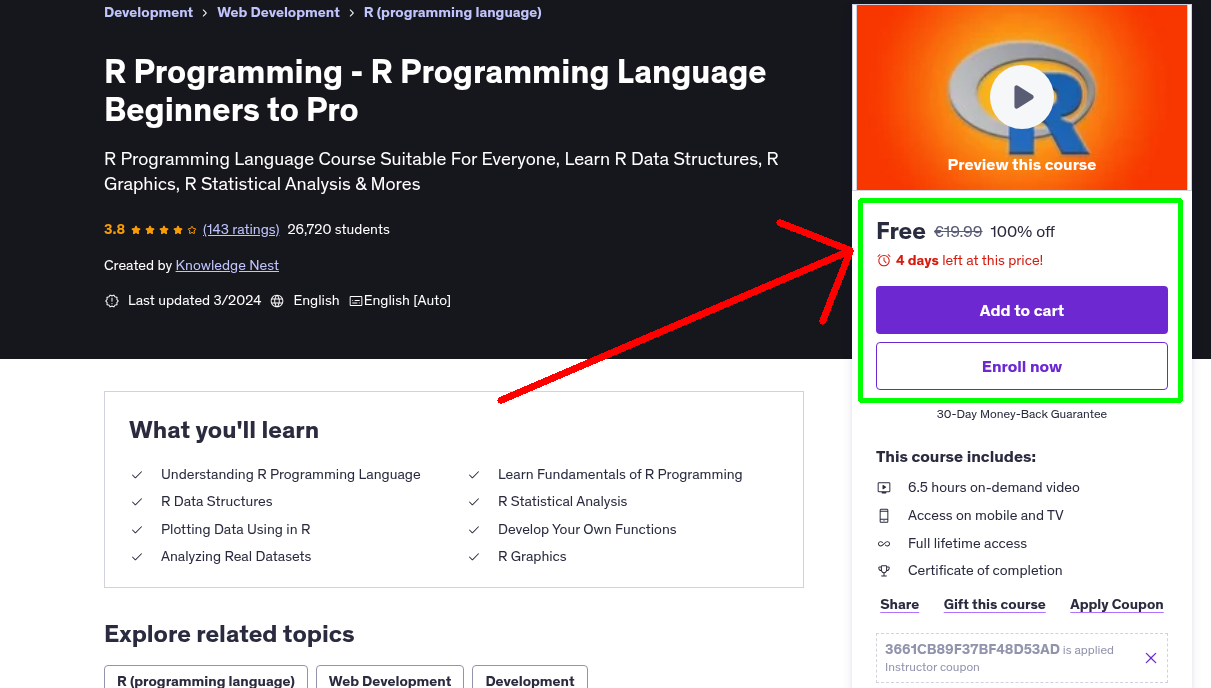The height and width of the screenshot is (688, 1211).
Task: Click Preview this course caption
Action: [1021, 165]
